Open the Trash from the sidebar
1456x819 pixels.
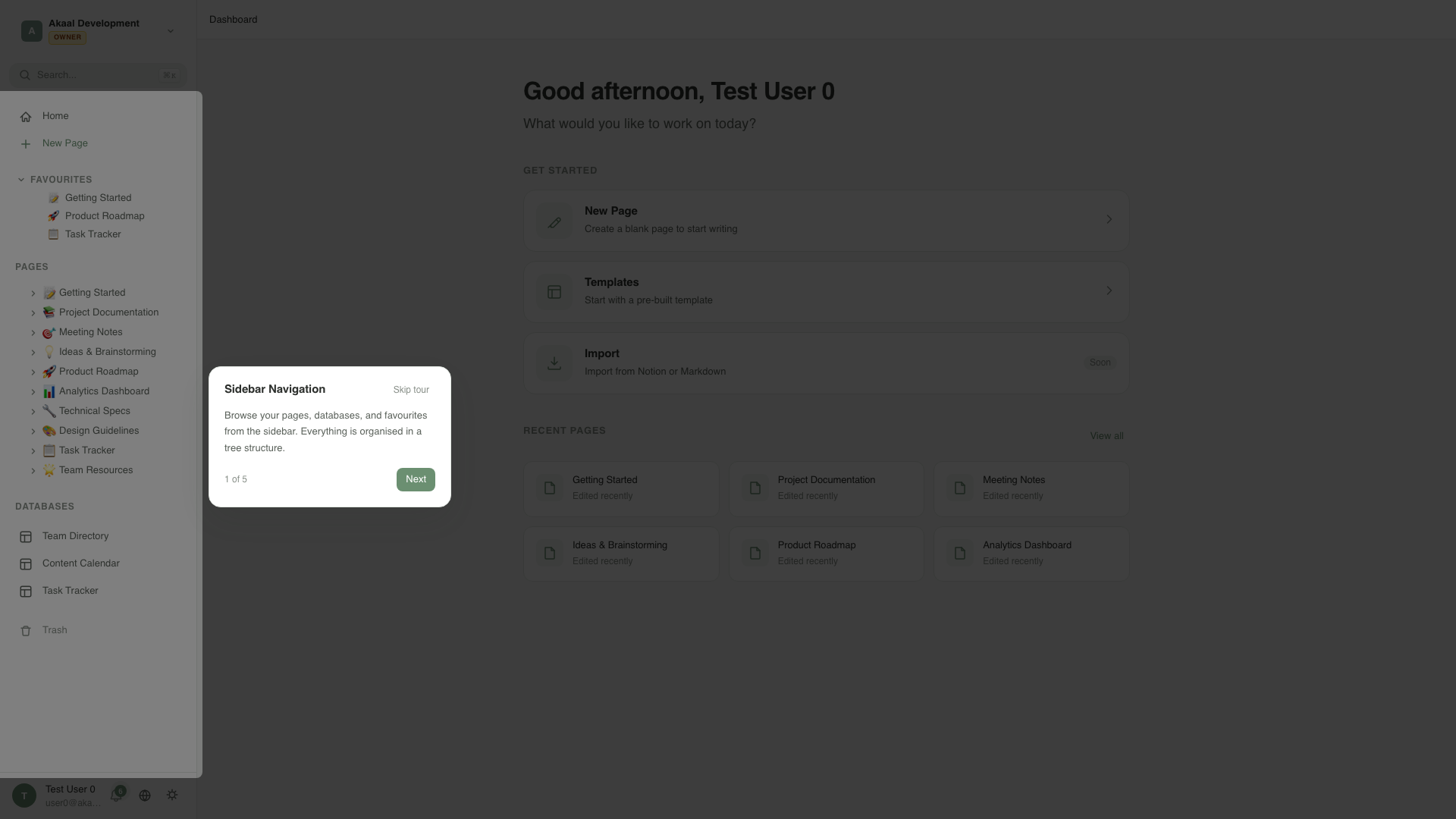pos(54,630)
